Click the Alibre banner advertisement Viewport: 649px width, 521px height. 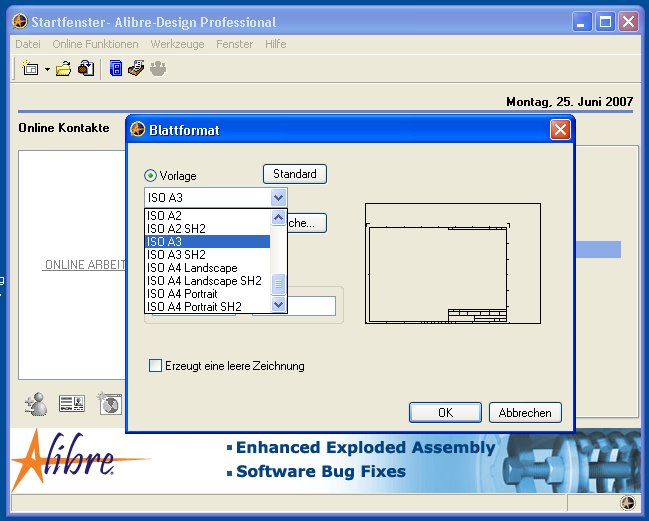[x=325, y=460]
